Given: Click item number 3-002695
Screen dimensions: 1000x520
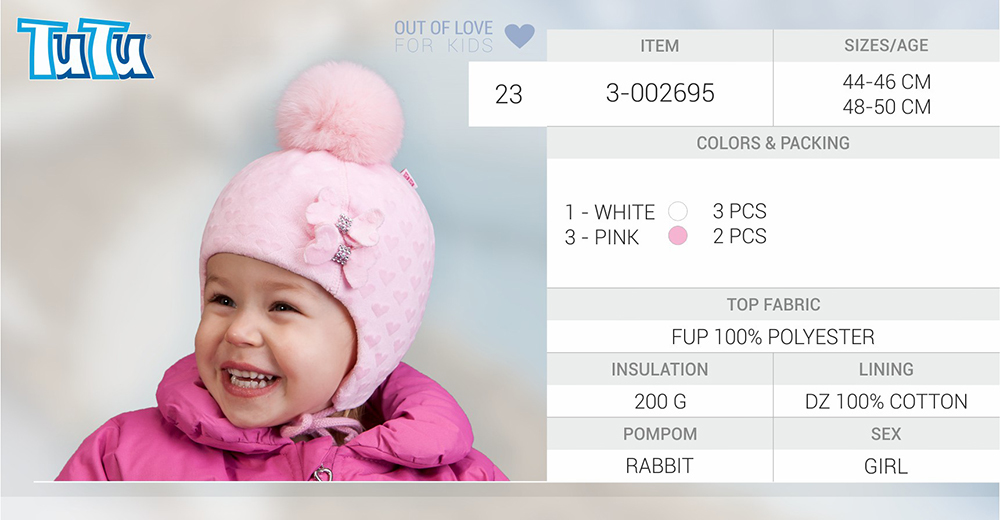Looking at the screenshot, I should (x=660, y=94).
